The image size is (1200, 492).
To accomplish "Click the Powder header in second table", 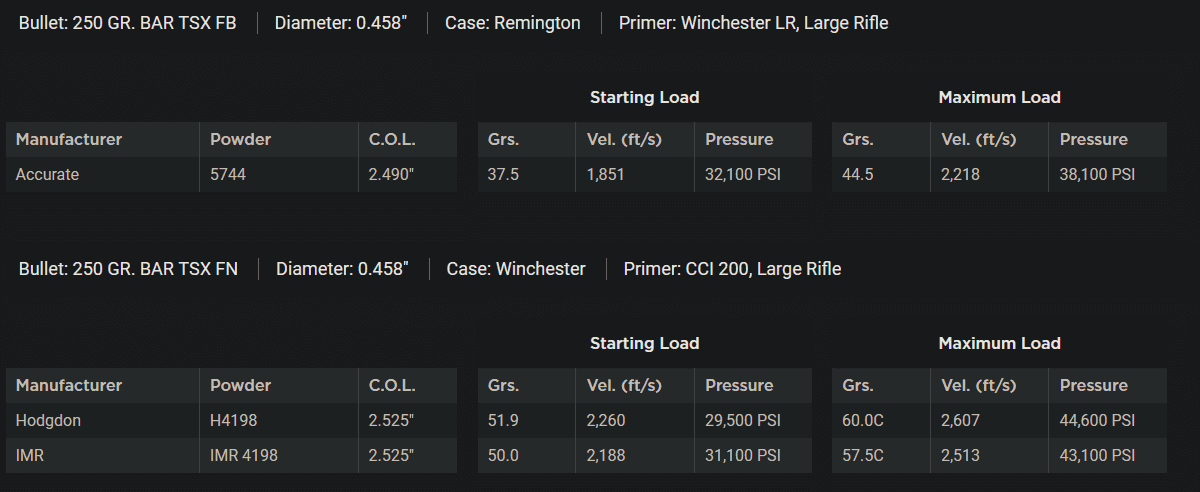I will click(240, 386).
